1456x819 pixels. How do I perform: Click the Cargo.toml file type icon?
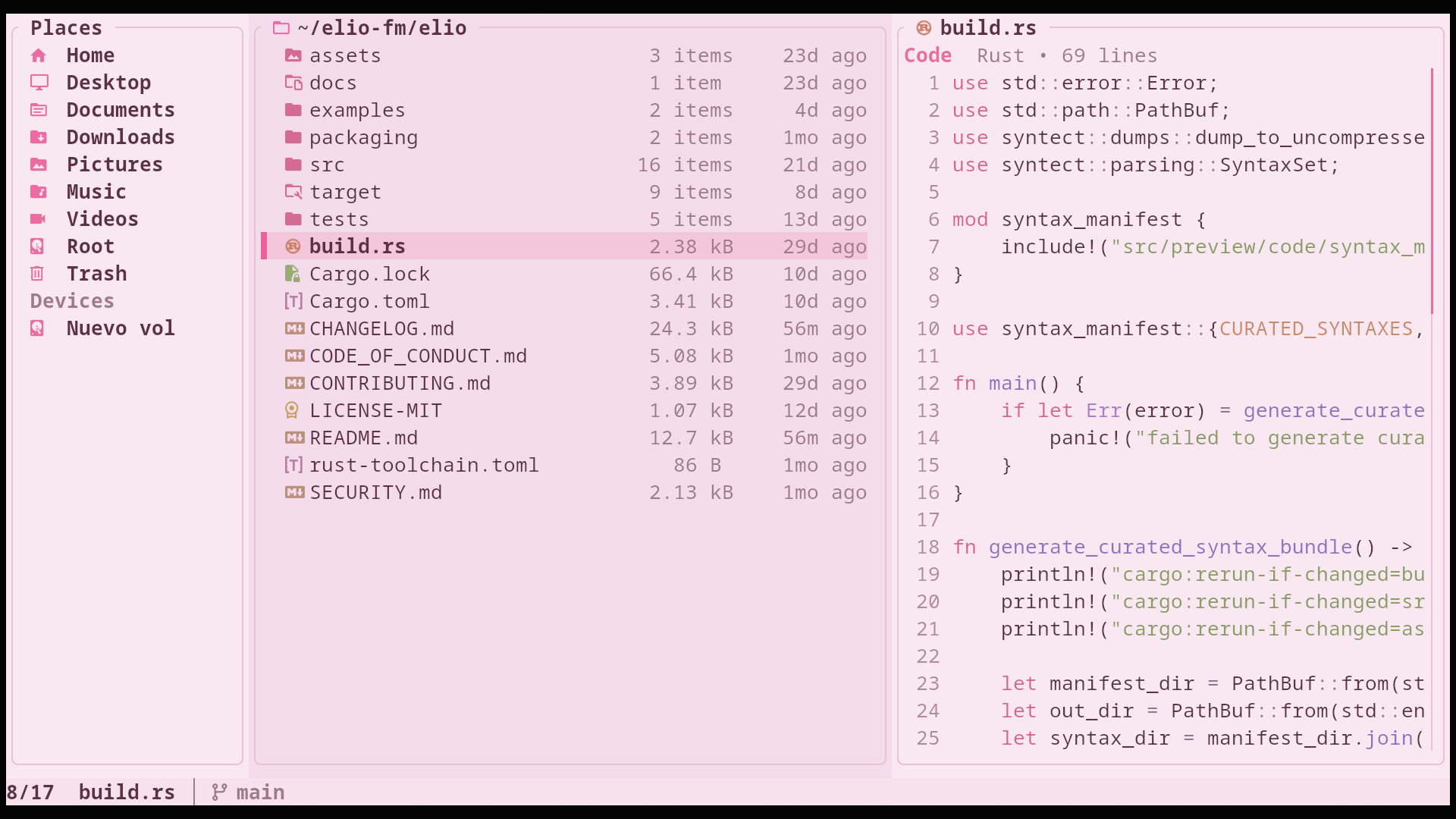(293, 301)
